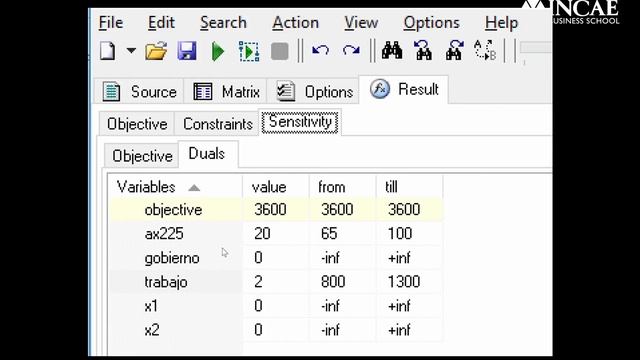The height and width of the screenshot is (360, 640).
Task: Click the sort arrow beside Variables
Action: 194,188
